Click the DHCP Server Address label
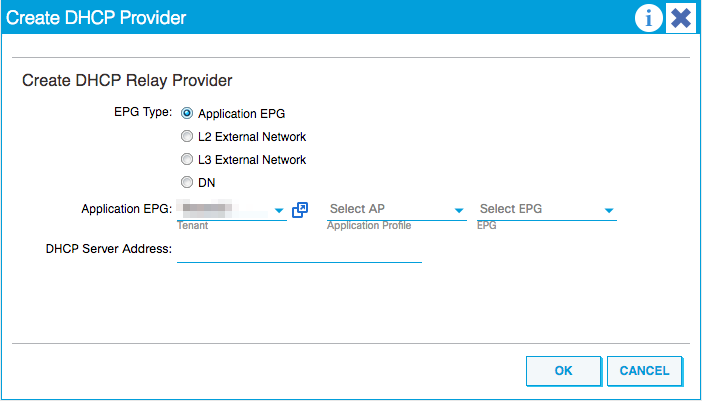 tap(109, 249)
